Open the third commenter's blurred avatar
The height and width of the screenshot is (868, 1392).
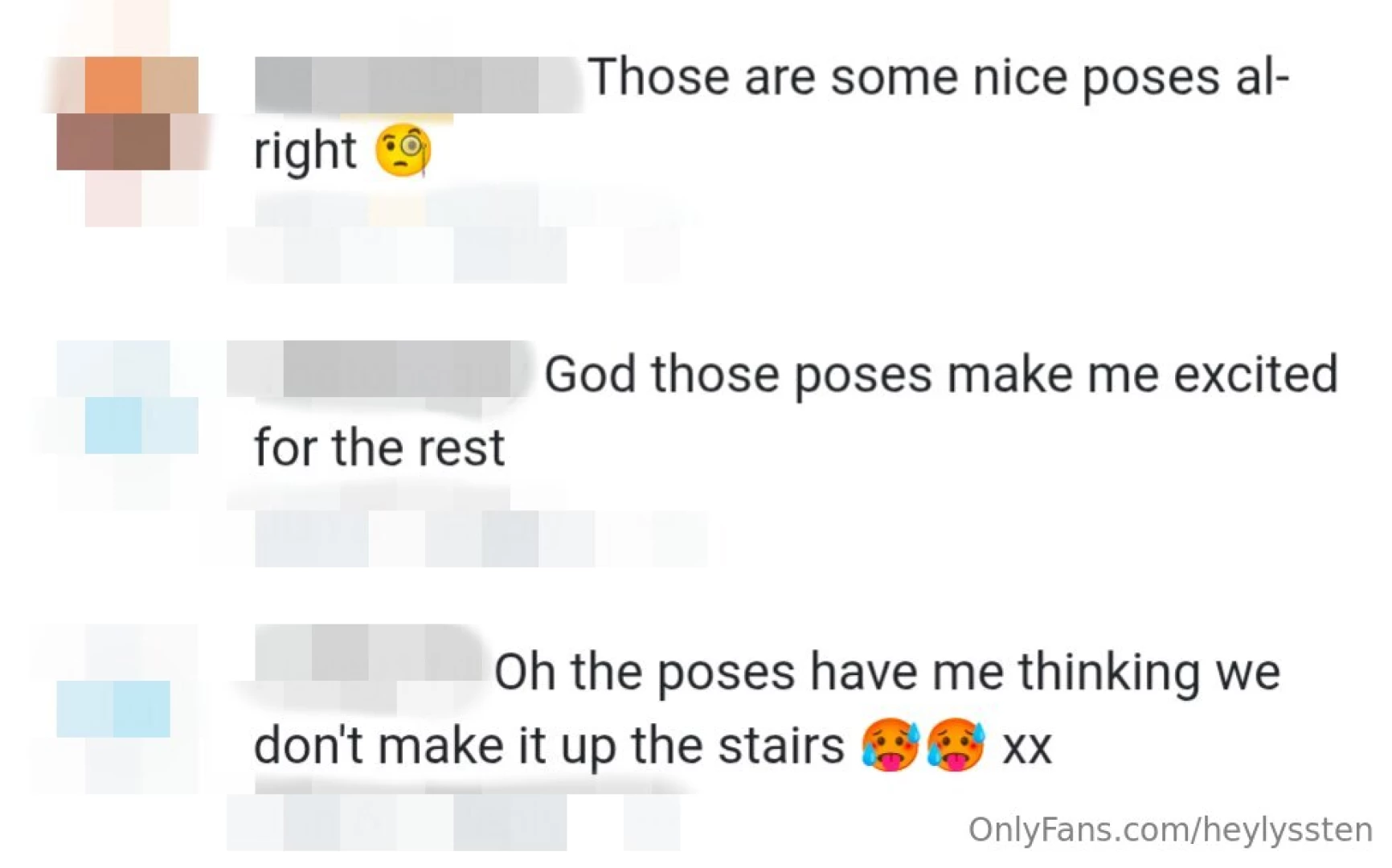[x=114, y=709]
